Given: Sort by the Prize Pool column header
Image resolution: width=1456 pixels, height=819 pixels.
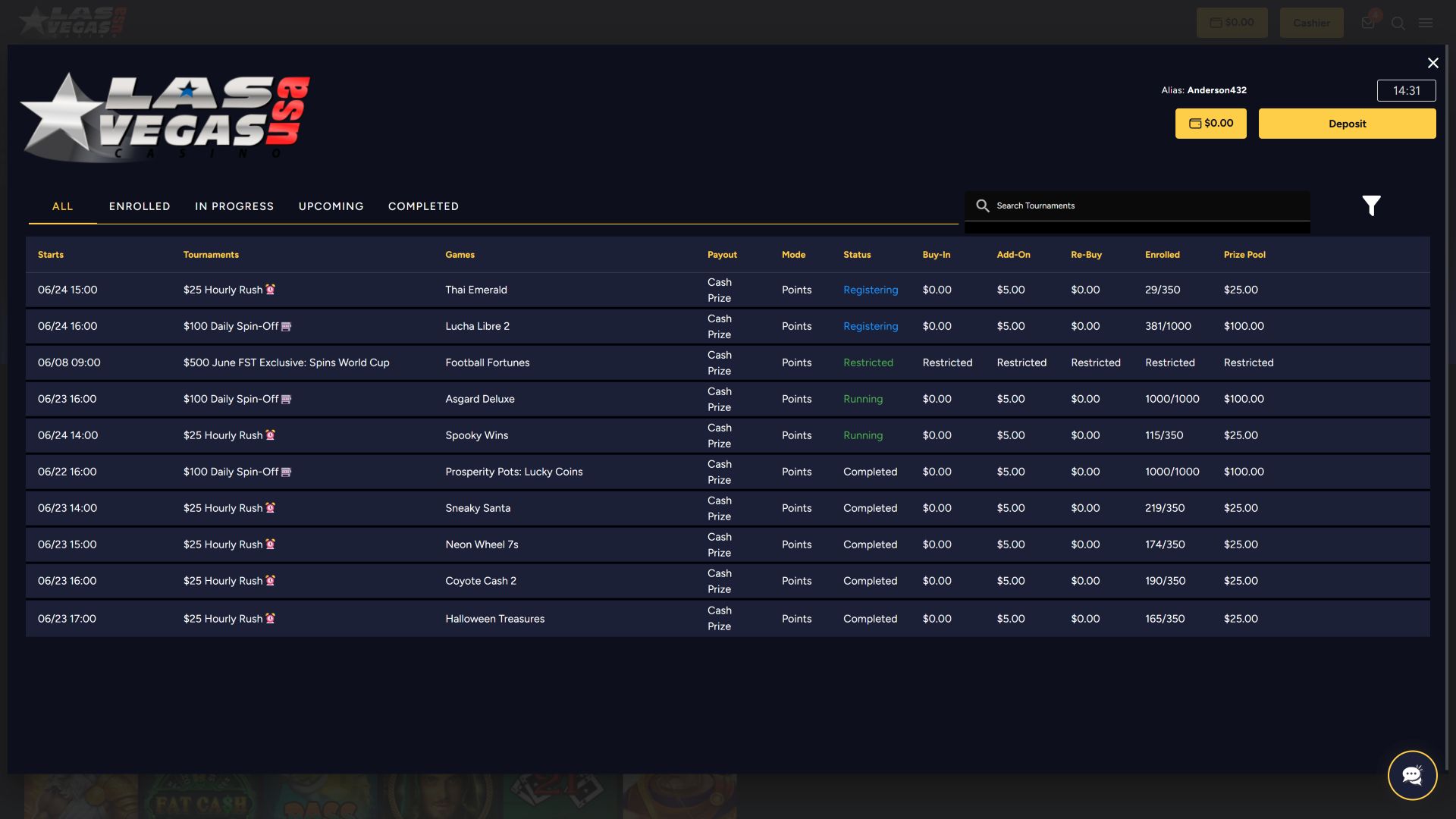Looking at the screenshot, I should 1244,255.
